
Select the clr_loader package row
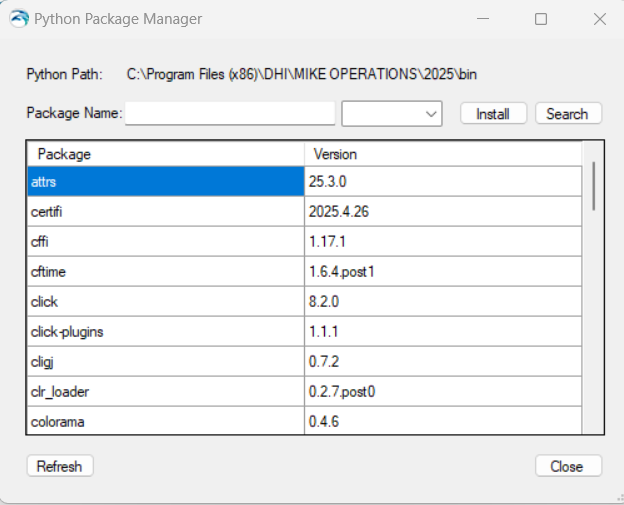(x=166, y=392)
